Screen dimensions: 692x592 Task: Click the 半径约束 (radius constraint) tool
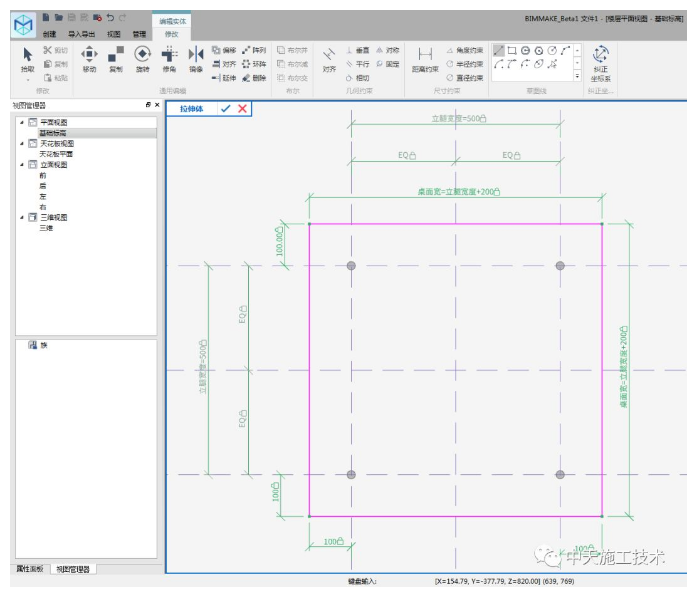pyautogui.click(x=465, y=64)
